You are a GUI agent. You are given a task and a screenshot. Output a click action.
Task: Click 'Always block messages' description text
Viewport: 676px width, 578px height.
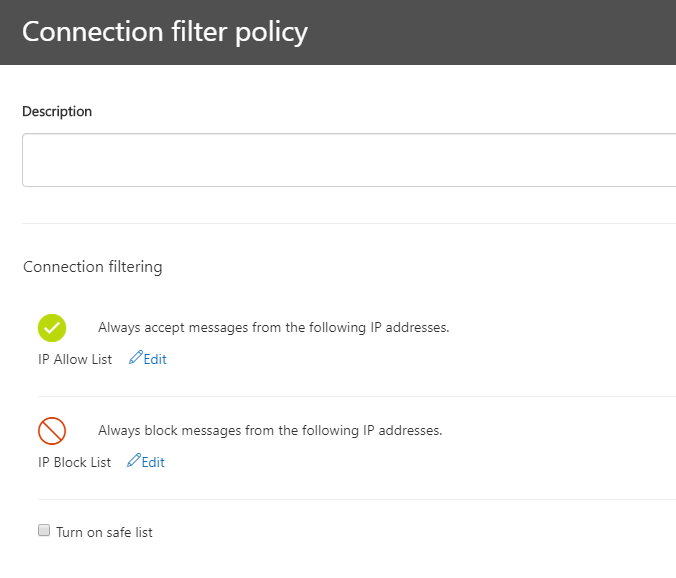[x=270, y=431]
